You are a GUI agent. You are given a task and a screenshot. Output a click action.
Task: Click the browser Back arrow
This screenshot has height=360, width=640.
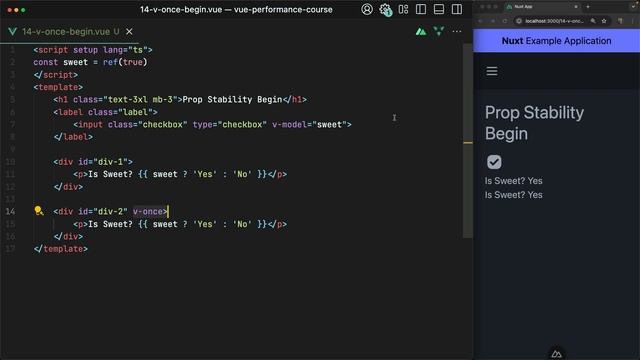coord(481,21)
